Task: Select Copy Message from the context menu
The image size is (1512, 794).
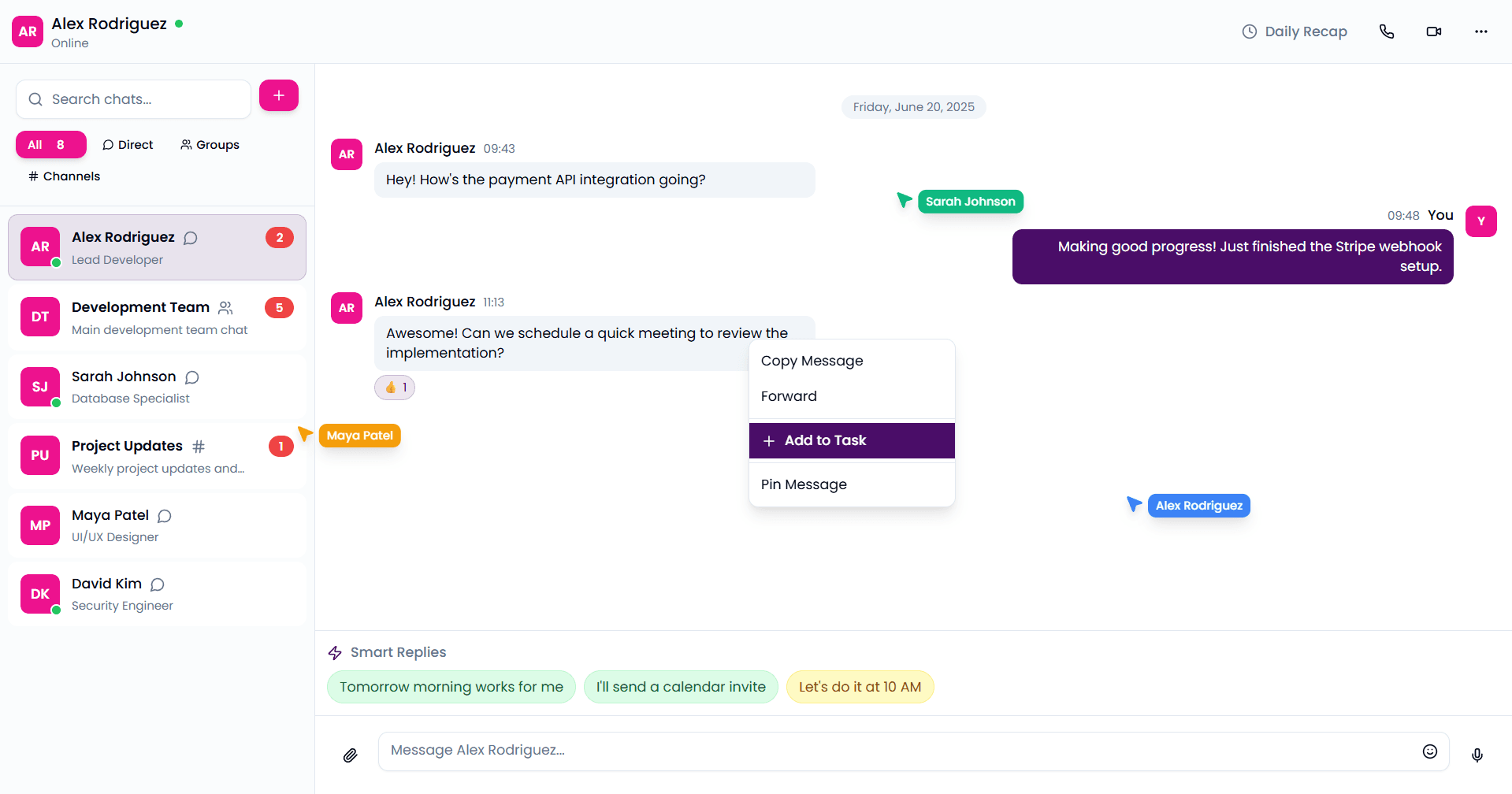Action: (812, 361)
